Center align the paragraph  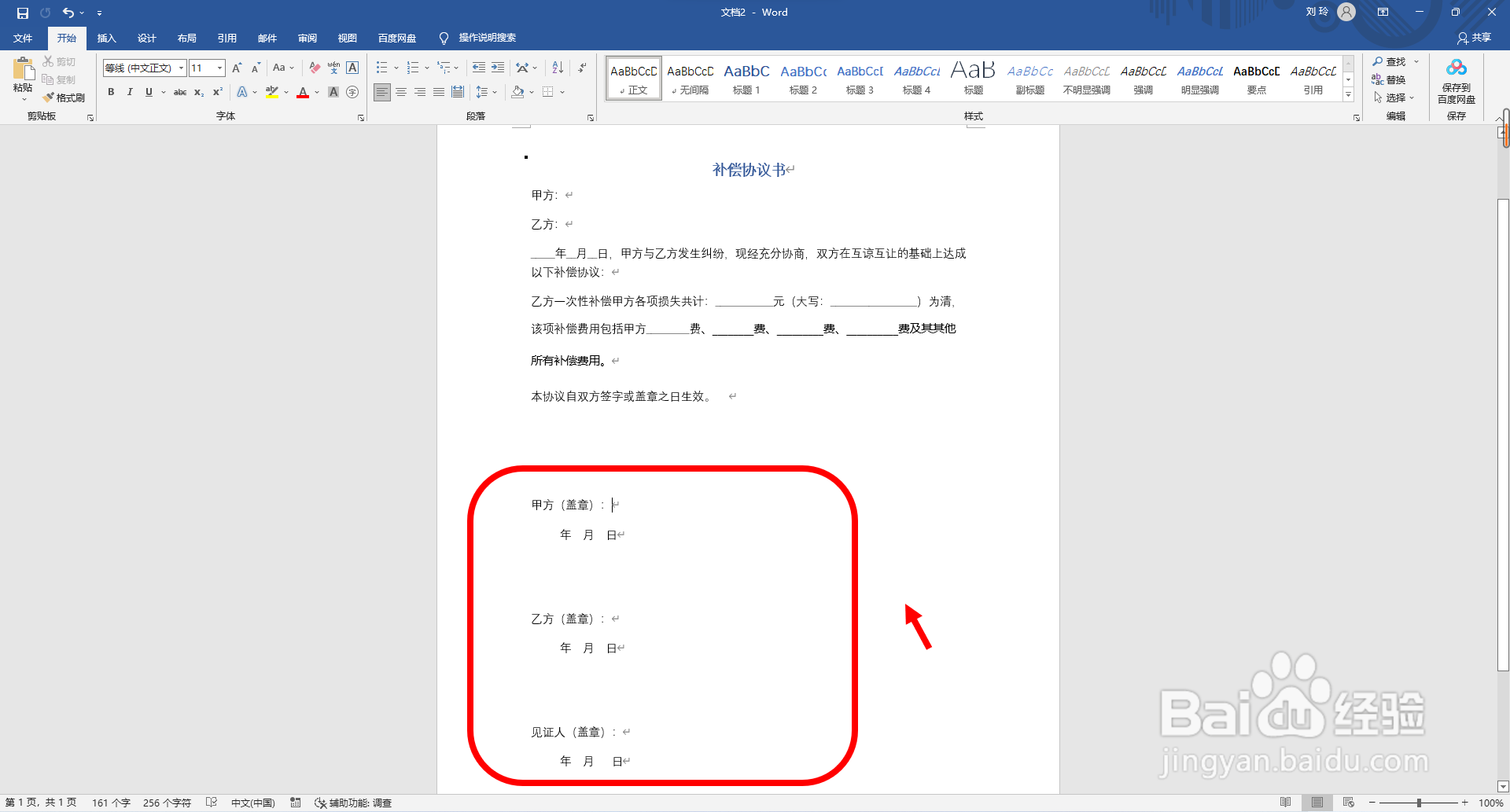(x=401, y=92)
